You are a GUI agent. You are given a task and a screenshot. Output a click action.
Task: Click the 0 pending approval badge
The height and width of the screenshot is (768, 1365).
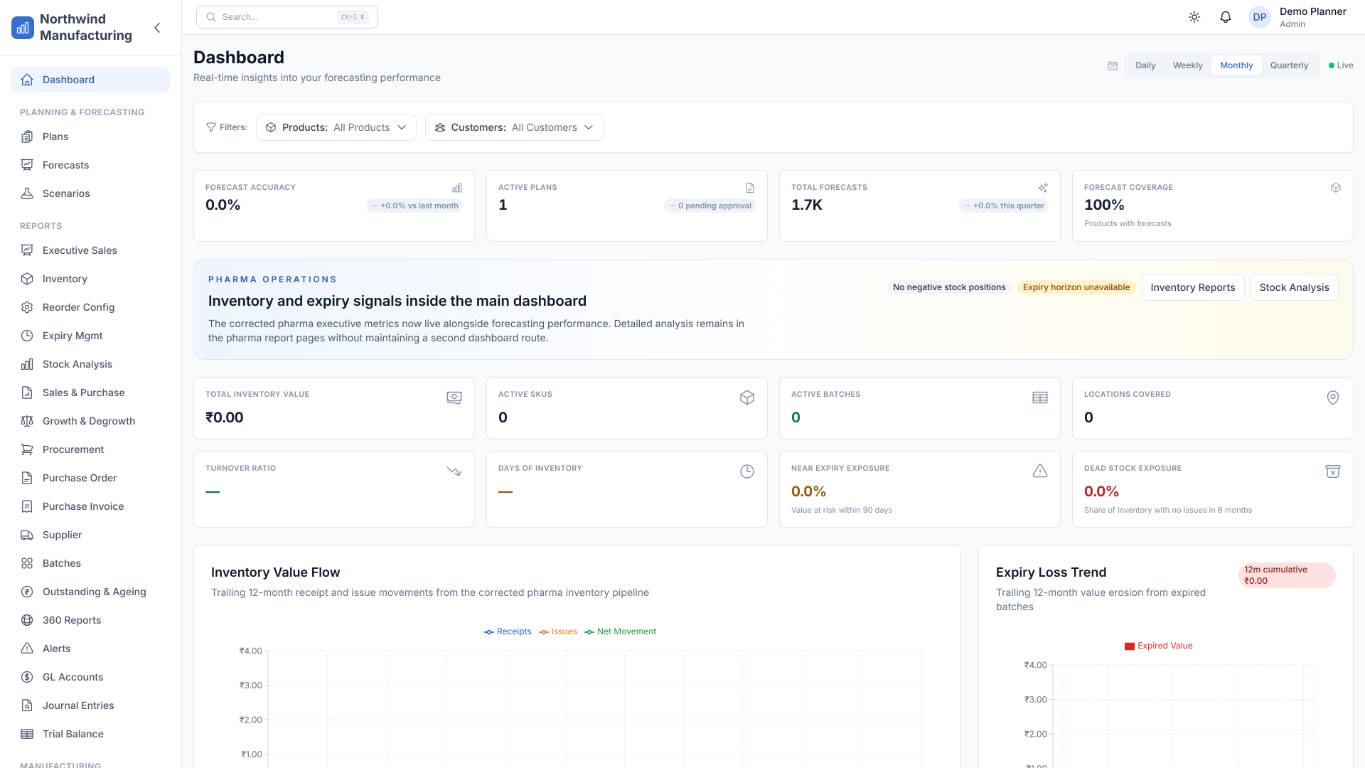[710, 205]
